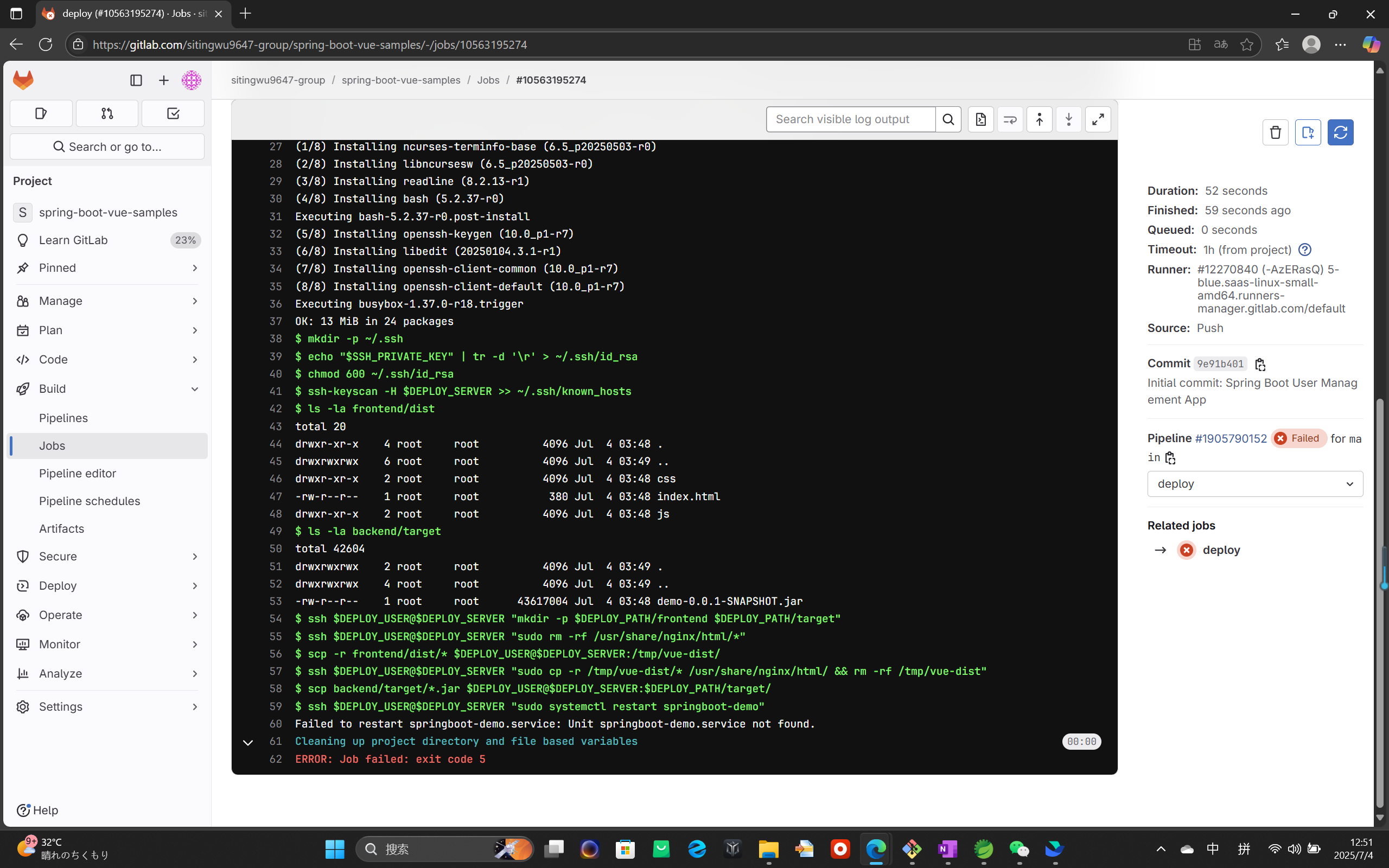Toggle the primary sidebar visibility
This screenshot has height=868, width=1389.
[x=136, y=80]
